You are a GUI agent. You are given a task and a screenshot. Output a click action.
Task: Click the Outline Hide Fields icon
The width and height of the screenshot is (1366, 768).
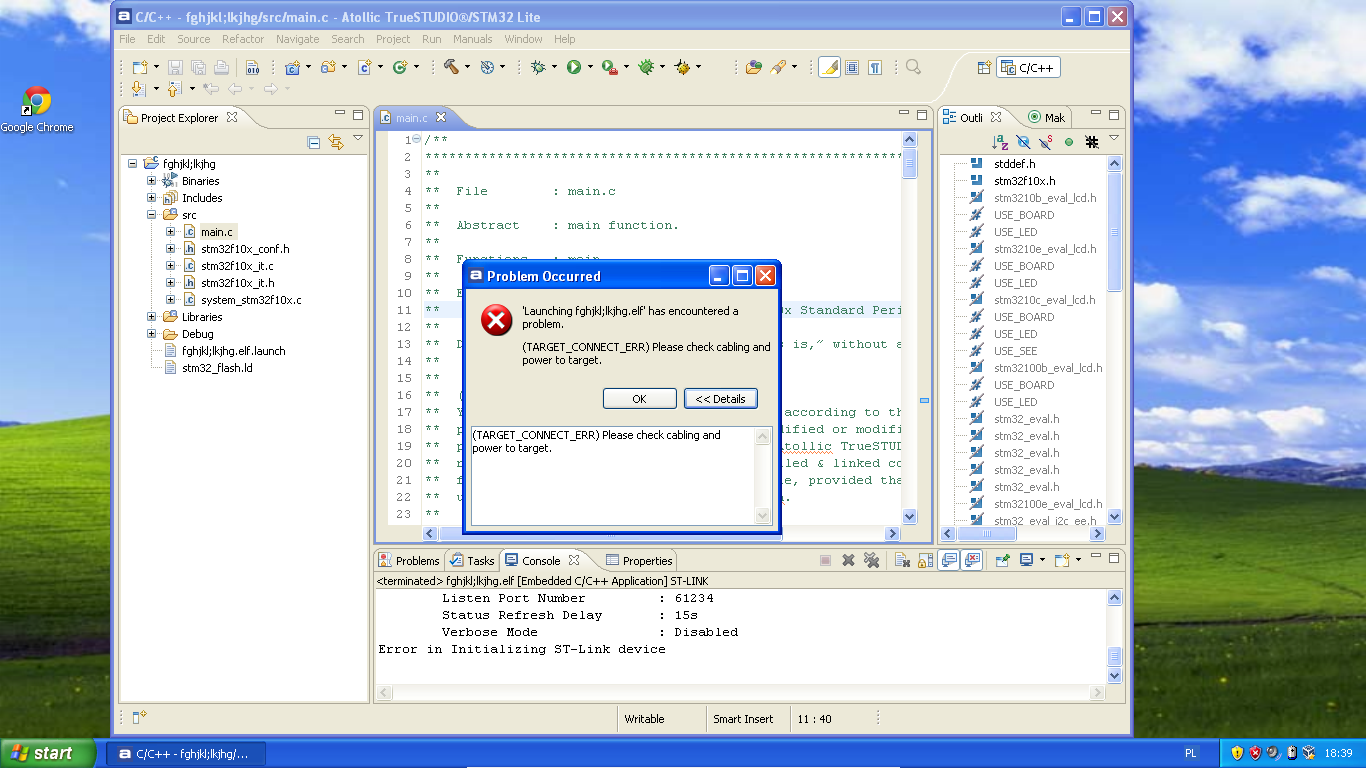1022,142
